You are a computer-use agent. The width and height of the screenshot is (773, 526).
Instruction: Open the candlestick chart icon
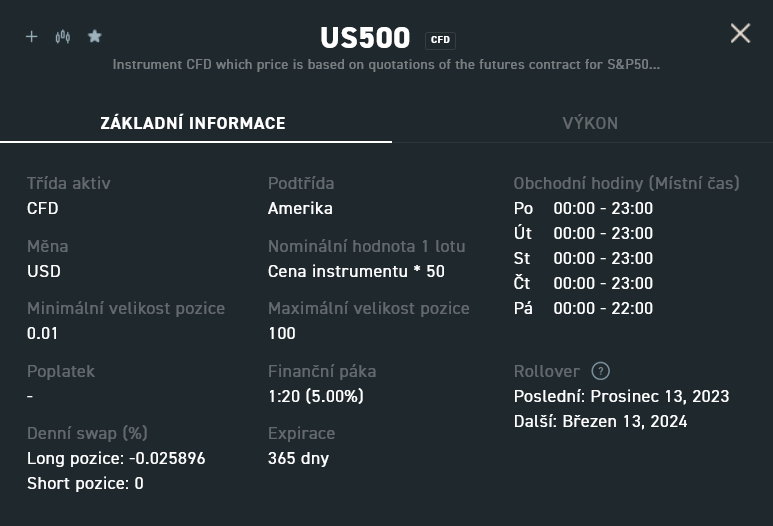click(x=63, y=36)
